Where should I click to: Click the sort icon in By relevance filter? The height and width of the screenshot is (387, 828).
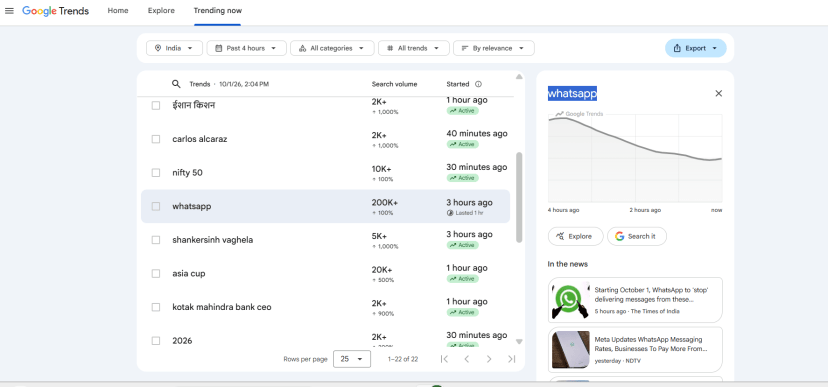465,48
